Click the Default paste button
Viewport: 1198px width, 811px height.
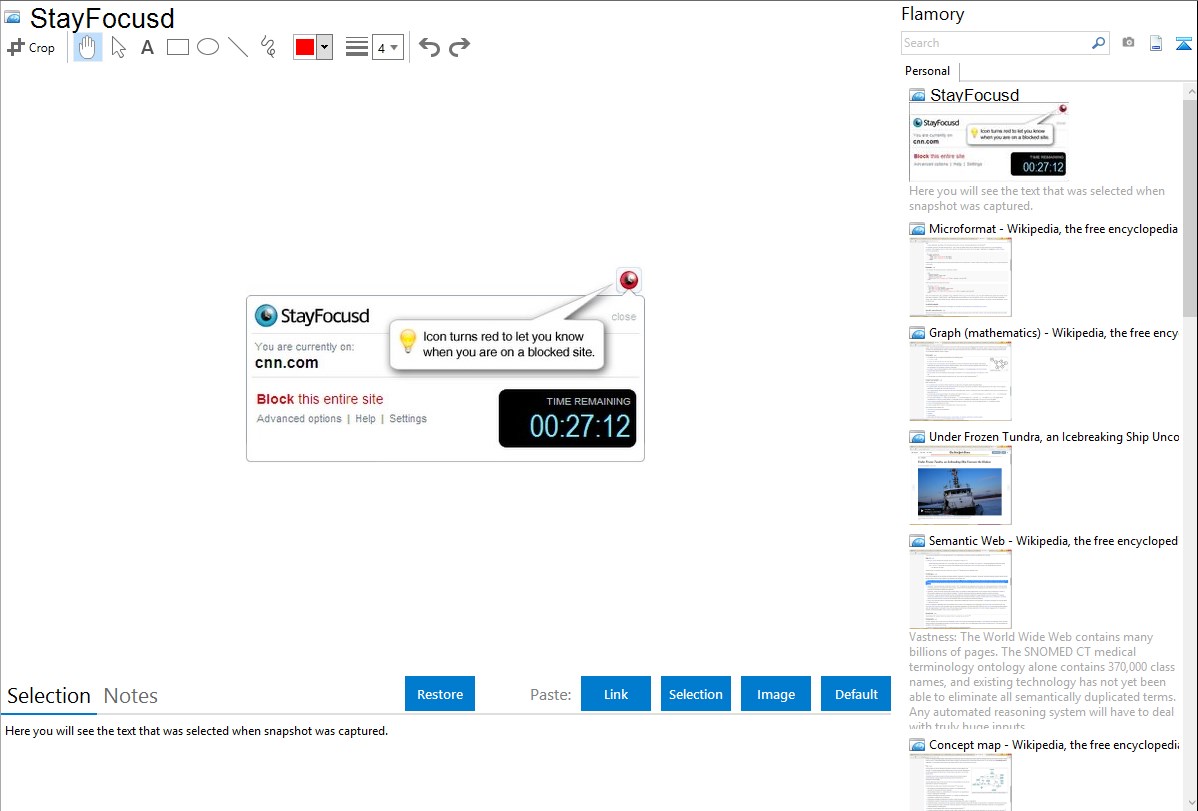tap(856, 694)
